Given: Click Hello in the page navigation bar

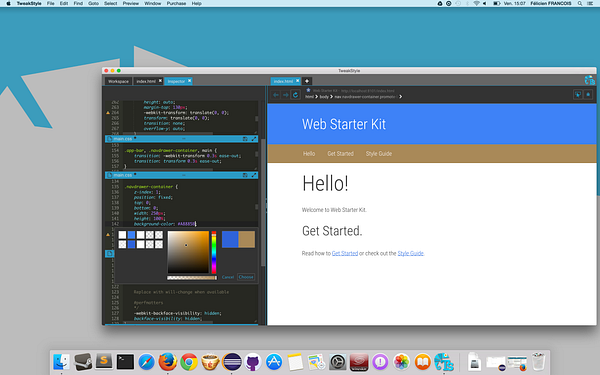Looking at the screenshot, I should (309, 153).
